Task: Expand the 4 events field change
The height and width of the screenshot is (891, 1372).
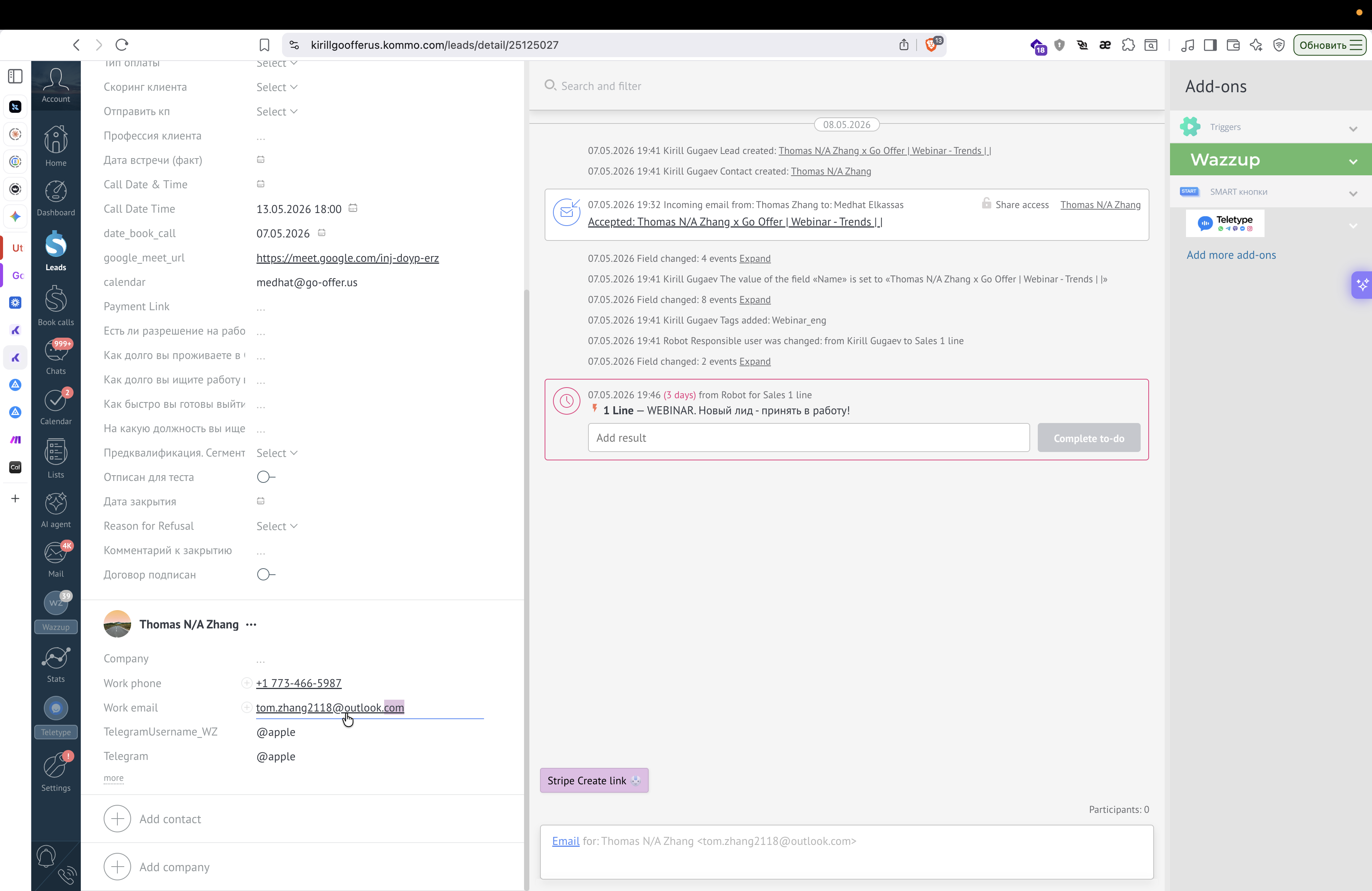Action: click(x=755, y=258)
